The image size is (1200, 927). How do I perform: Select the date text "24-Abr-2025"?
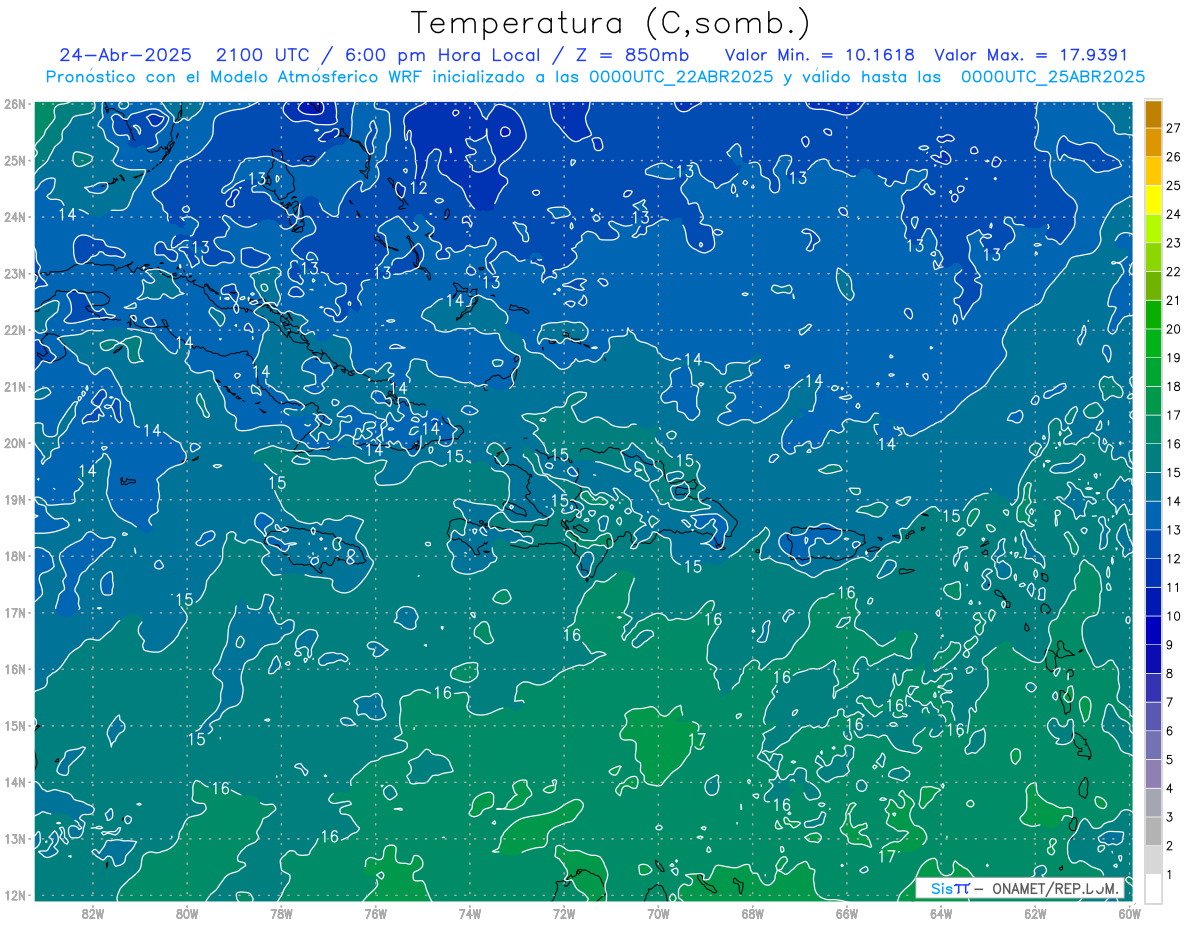click(x=125, y=55)
